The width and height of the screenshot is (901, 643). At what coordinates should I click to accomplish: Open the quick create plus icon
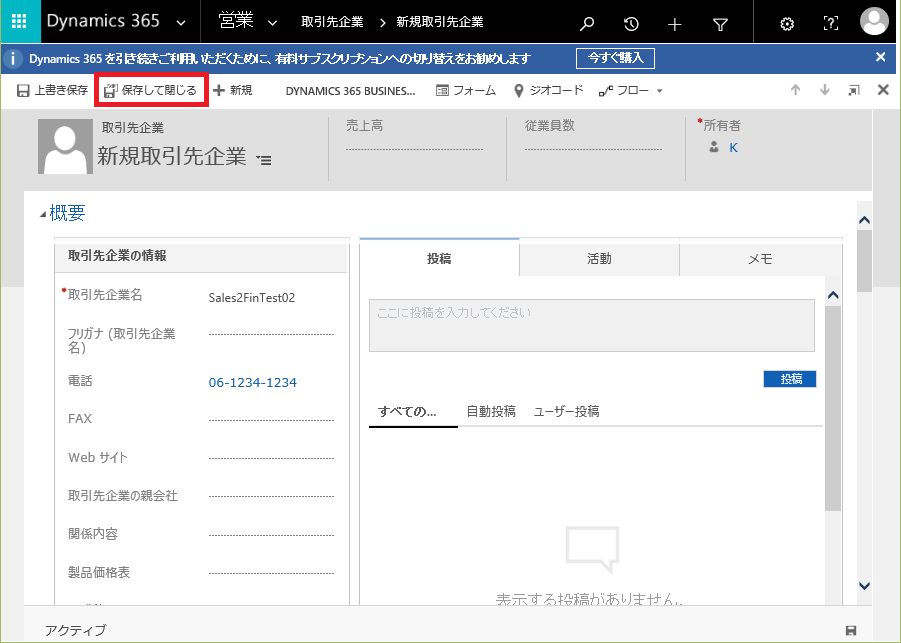[x=675, y=24]
